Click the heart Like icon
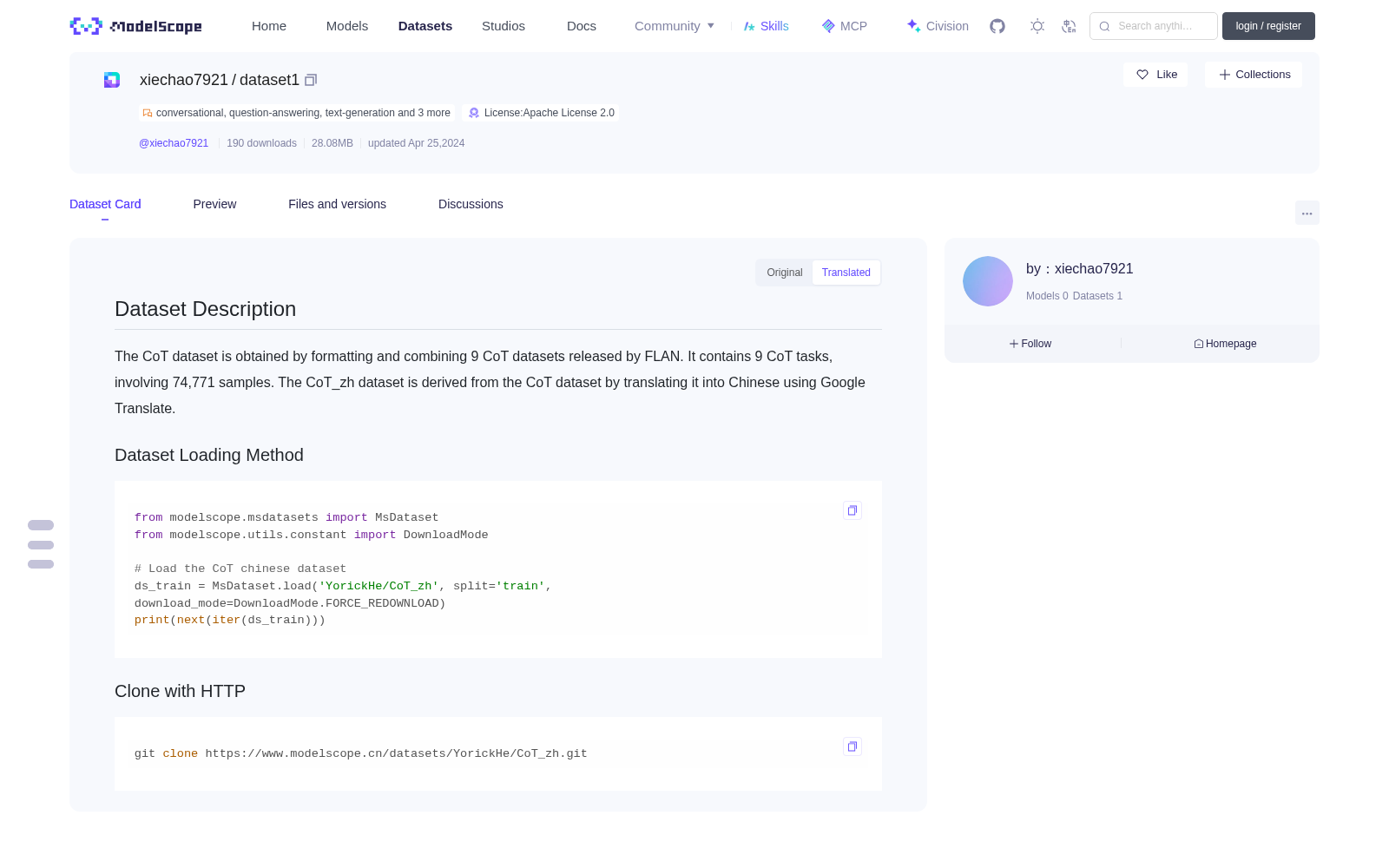Viewport: 1389px width, 868px height. (1142, 75)
